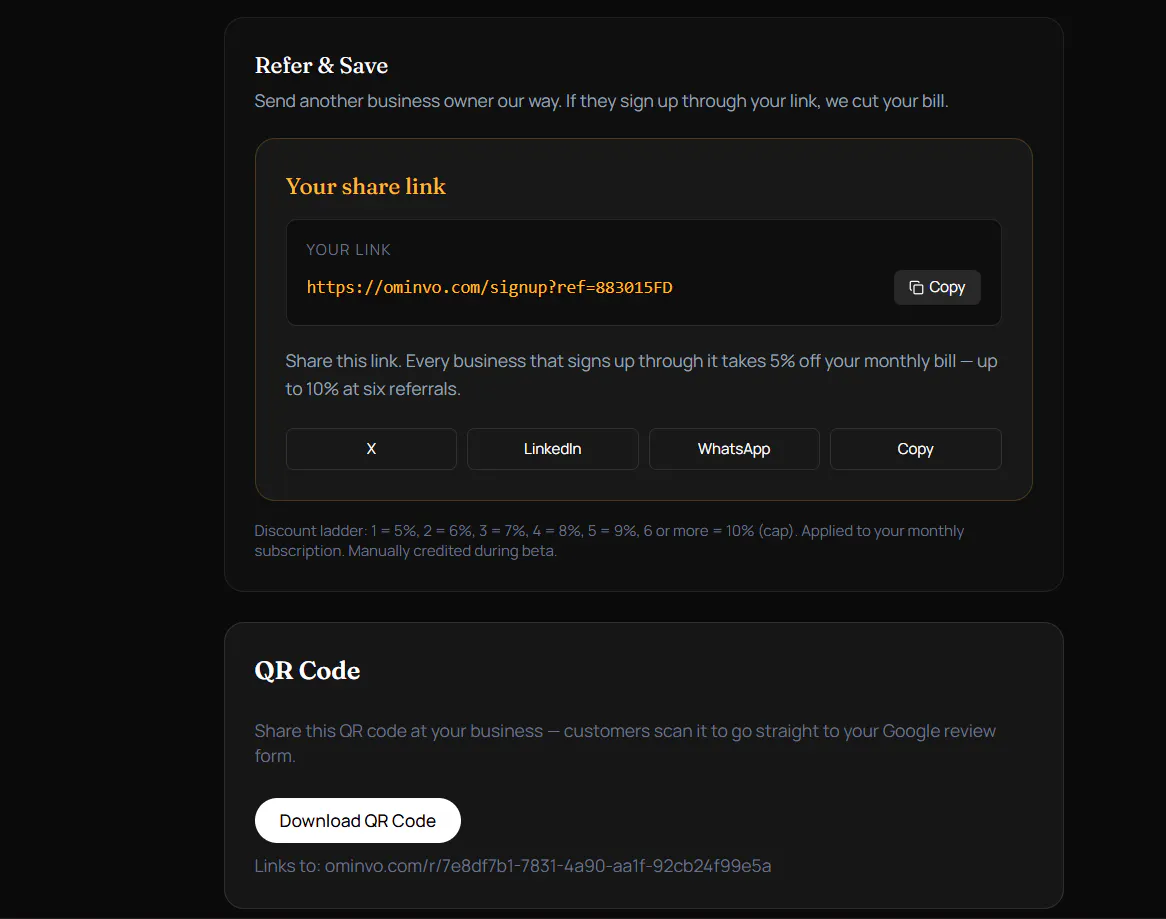Click the 'Your share link' heading
This screenshot has height=919, width=1166.
366,186
